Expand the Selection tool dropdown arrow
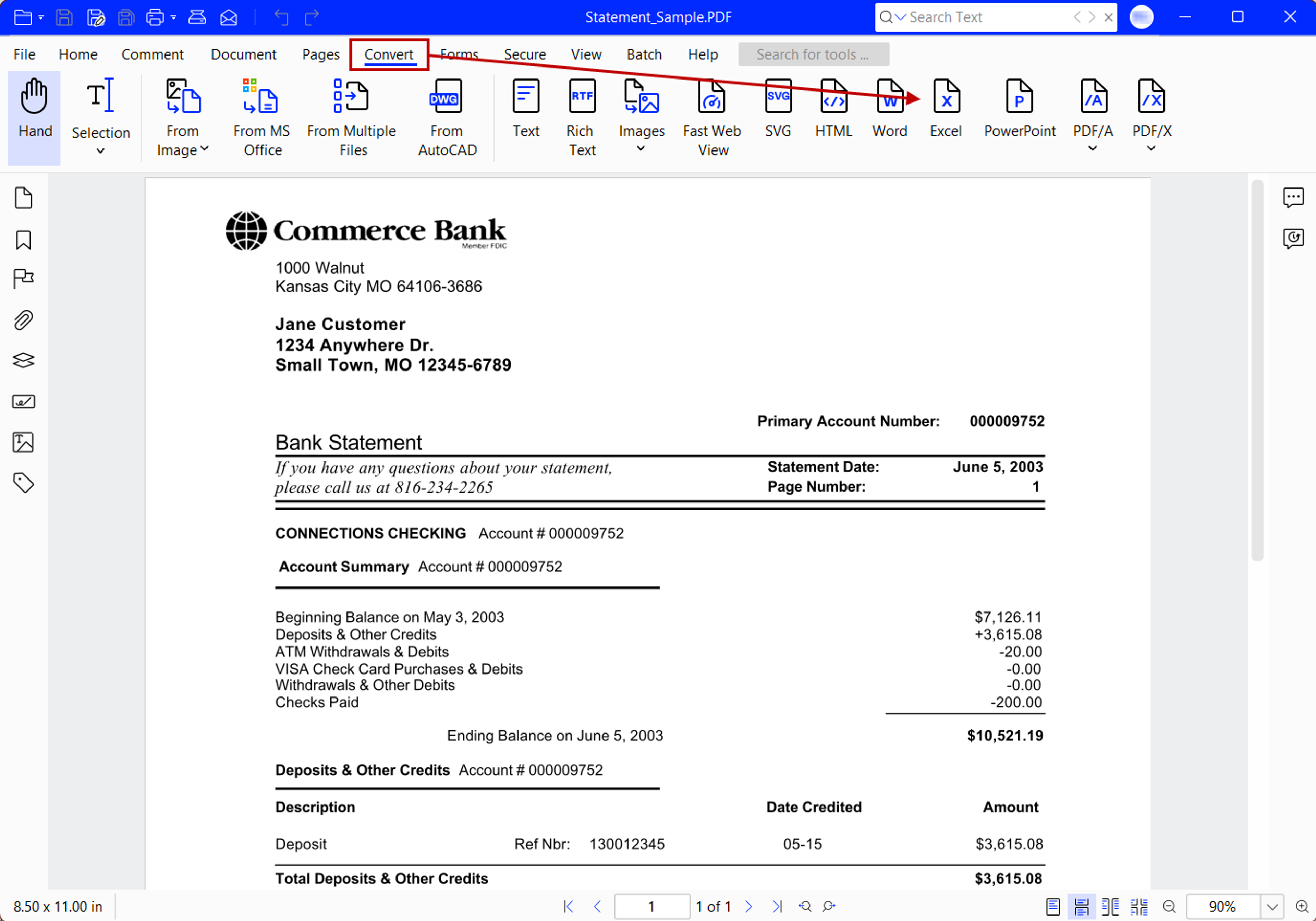The height and width of the screenshot is (921, 1316). click(x=100, y=151)
